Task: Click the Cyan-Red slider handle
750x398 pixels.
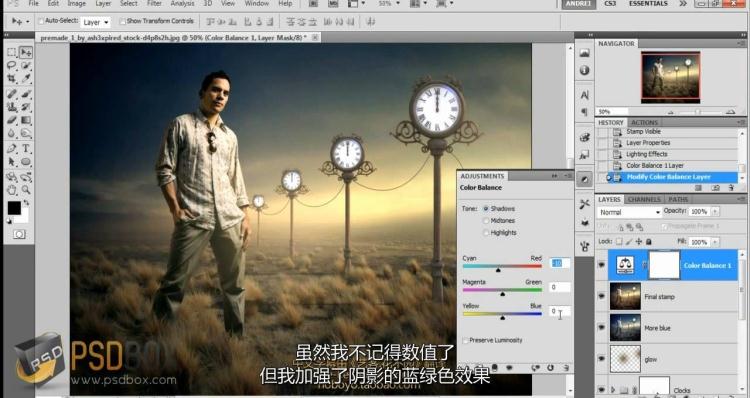Action: 498,270
